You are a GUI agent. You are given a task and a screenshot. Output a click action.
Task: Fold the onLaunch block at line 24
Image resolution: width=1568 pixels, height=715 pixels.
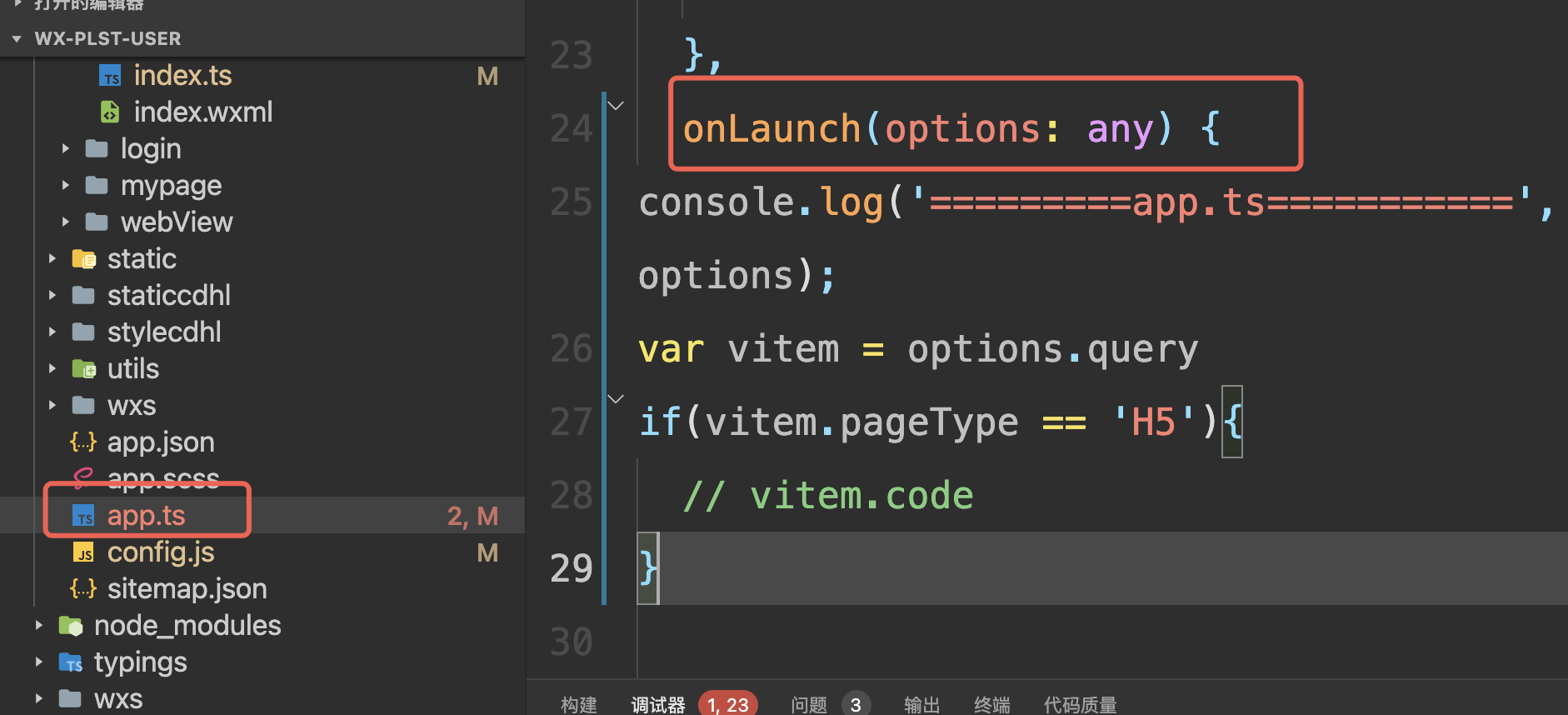[x=616, y=106]
